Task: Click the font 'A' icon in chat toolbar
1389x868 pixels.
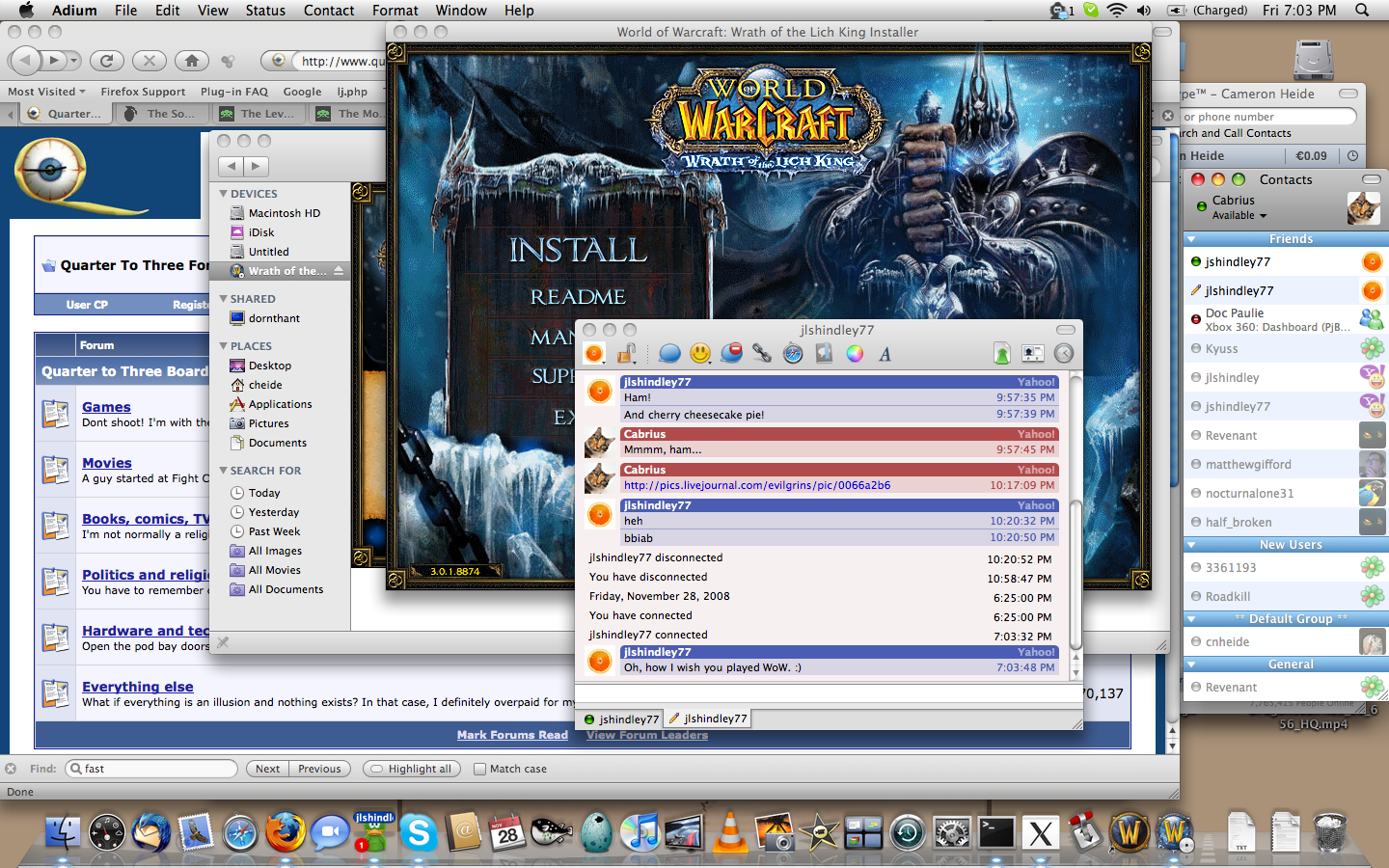Action: point(885,354)
